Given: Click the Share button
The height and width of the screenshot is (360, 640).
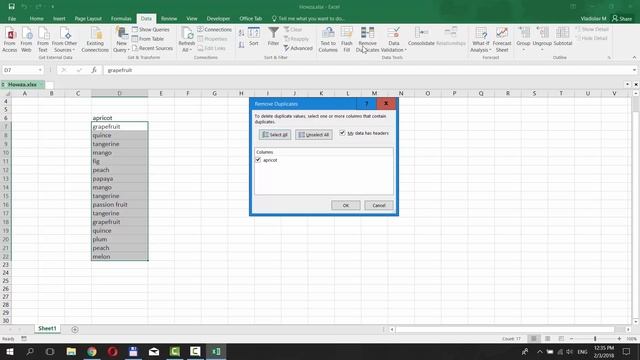Looking at the screenshot, I should [x=622, y=18].
